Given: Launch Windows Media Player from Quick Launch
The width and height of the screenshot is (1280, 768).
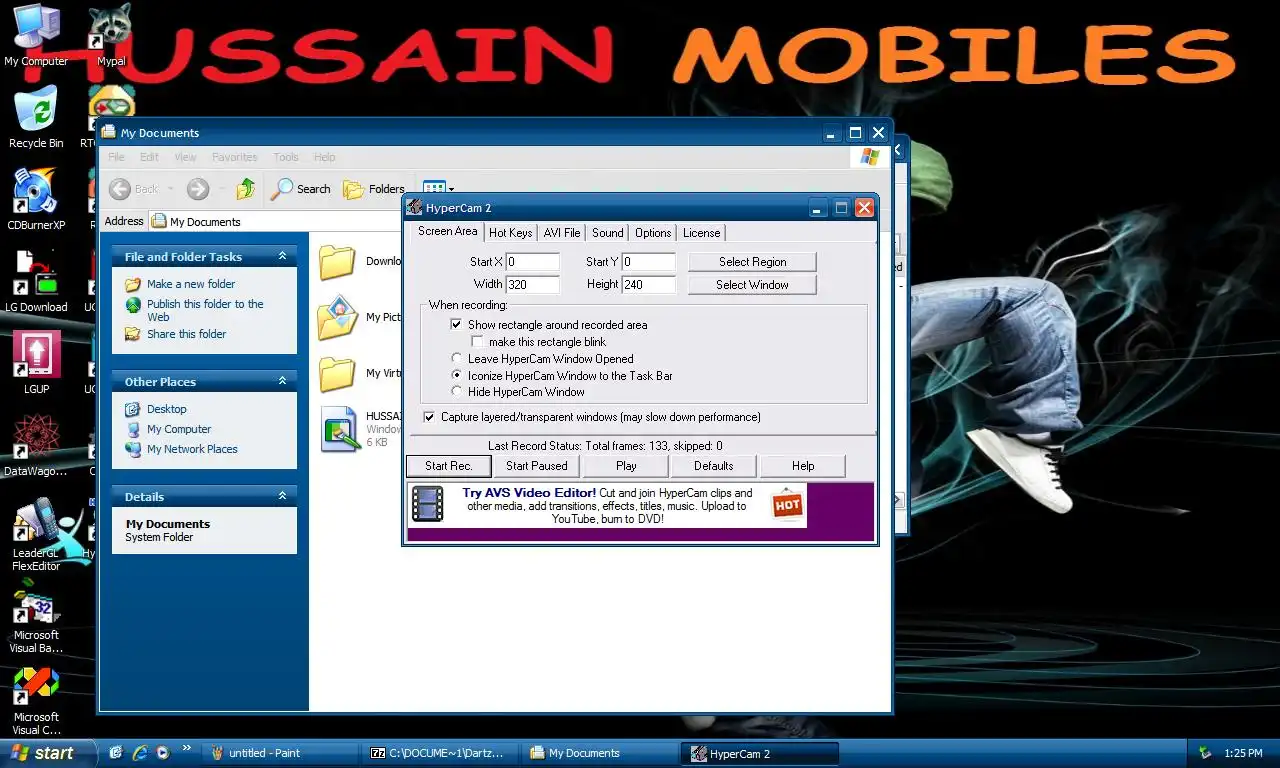Looking at the screenshot, I should pyautogui.click(x=162, y=753).
